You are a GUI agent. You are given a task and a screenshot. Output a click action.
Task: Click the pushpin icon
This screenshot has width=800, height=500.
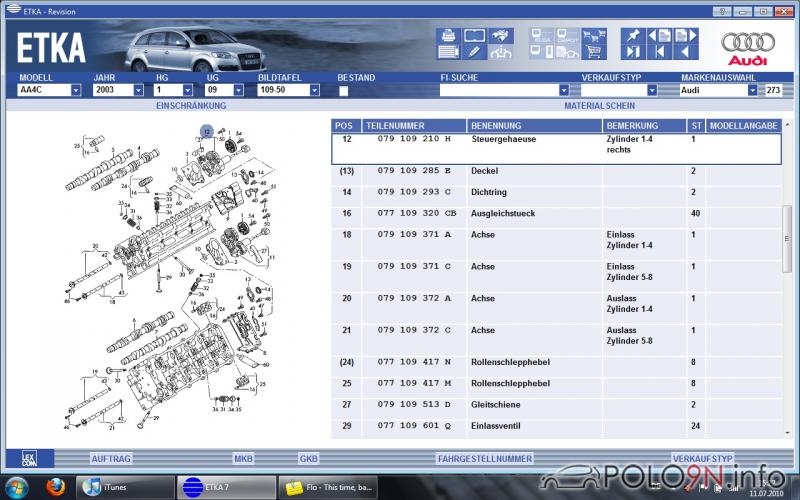(x=633, y=36)
